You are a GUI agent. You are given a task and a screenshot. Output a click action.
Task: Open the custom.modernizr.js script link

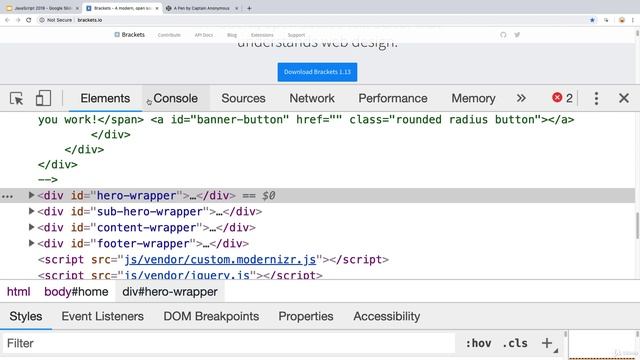coord(220,260)
